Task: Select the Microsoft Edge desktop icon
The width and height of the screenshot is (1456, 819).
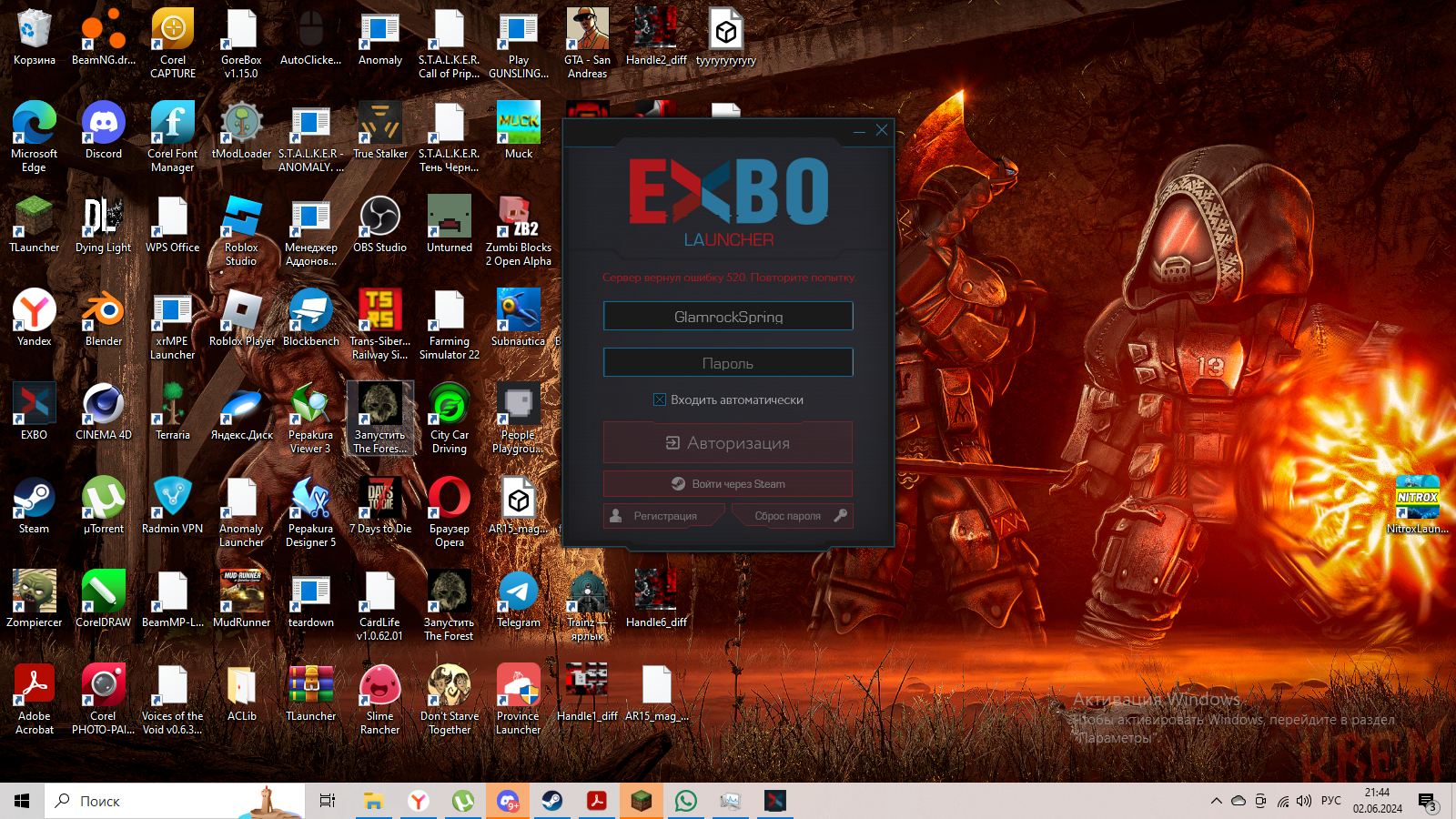Action: 35,136
